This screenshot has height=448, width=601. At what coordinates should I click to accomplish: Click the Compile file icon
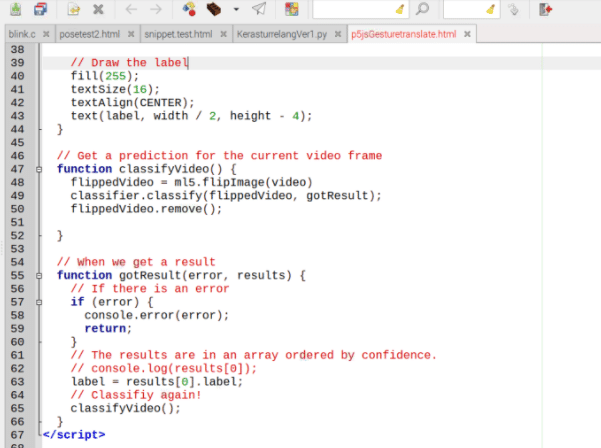(x=190, y=10)
